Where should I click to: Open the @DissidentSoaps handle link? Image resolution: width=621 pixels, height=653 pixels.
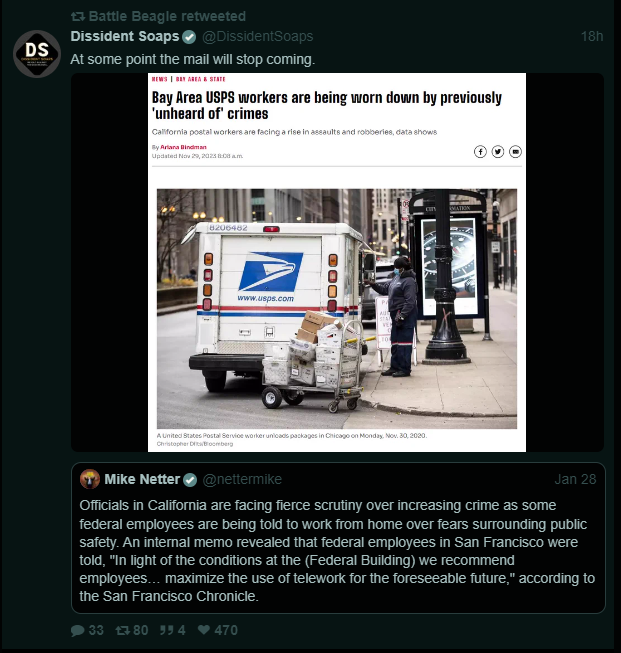tap(258, 37)
